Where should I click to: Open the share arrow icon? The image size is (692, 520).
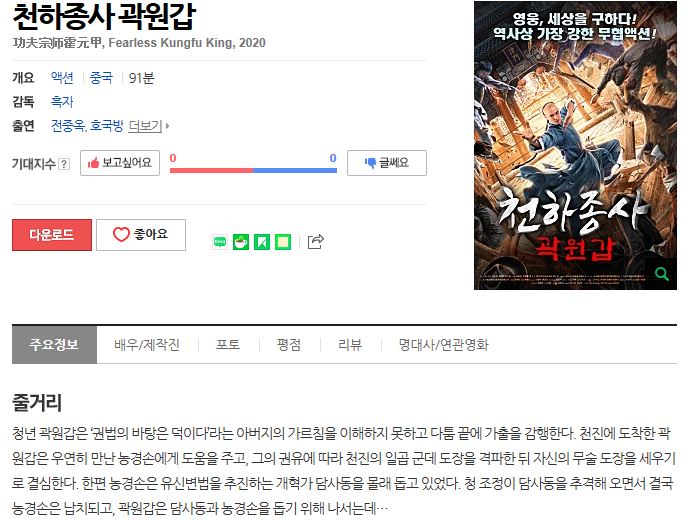tap(316, 241)
